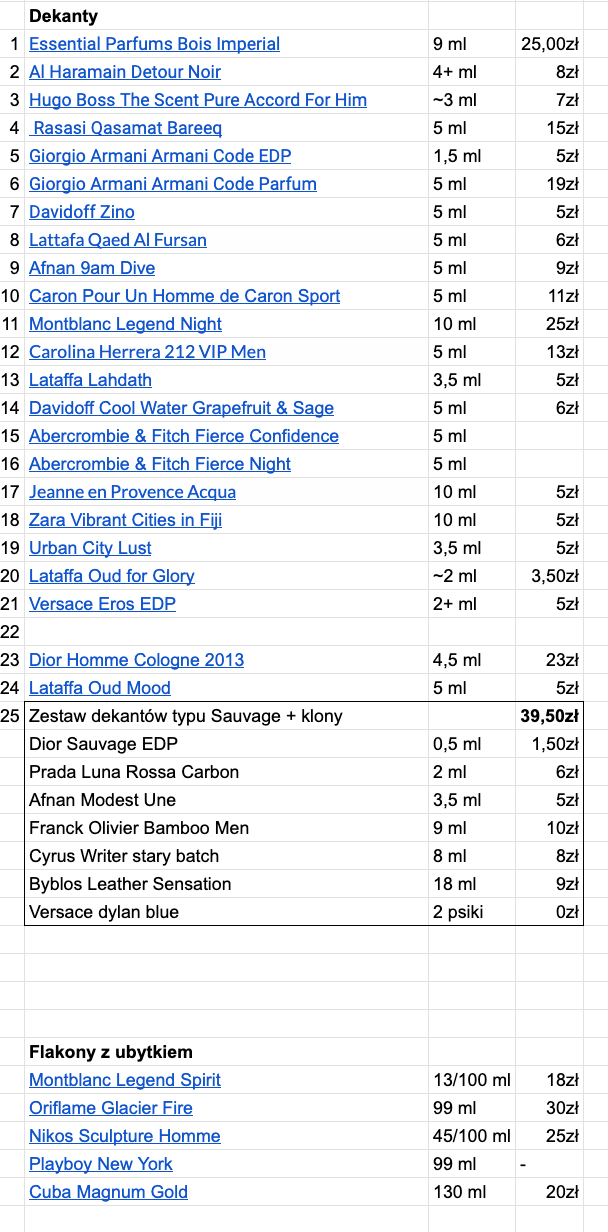
Task: Follow the Afnan 9am Dive link
Action: (92, 268)
